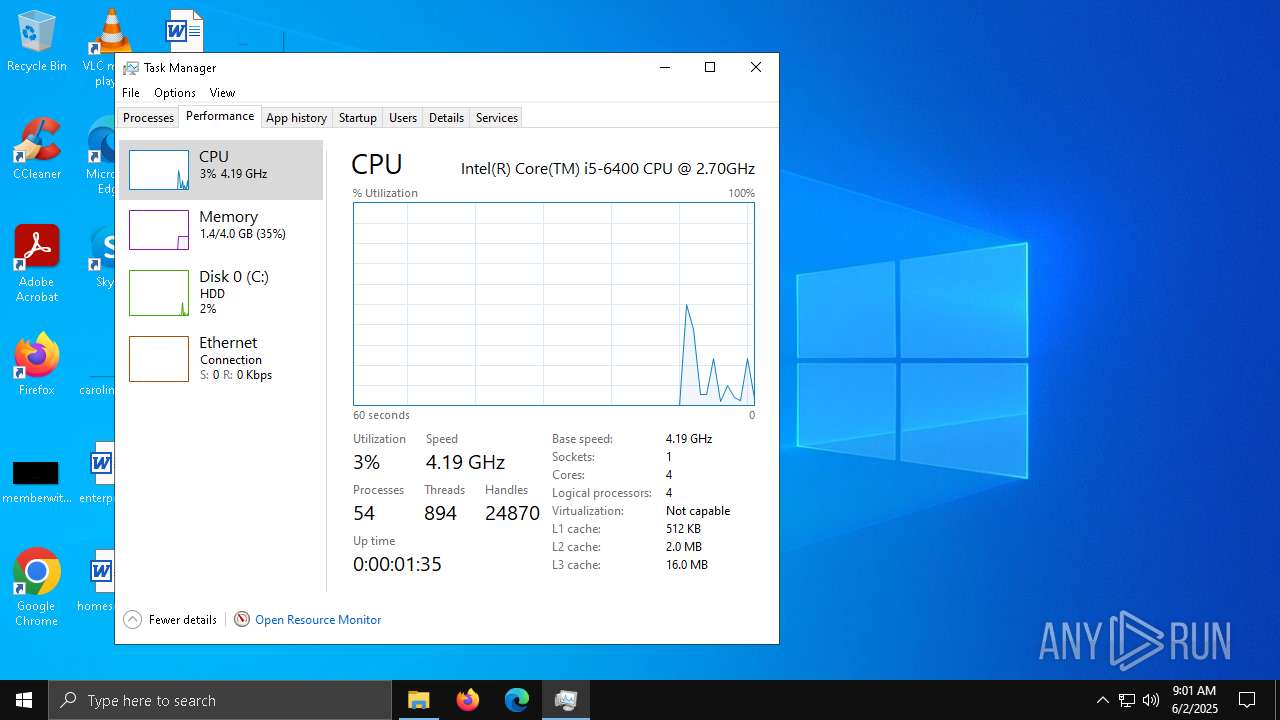The image size is (1280, 720).
Task: Open the network status tray icon
Action: (x=1127, y=700)
